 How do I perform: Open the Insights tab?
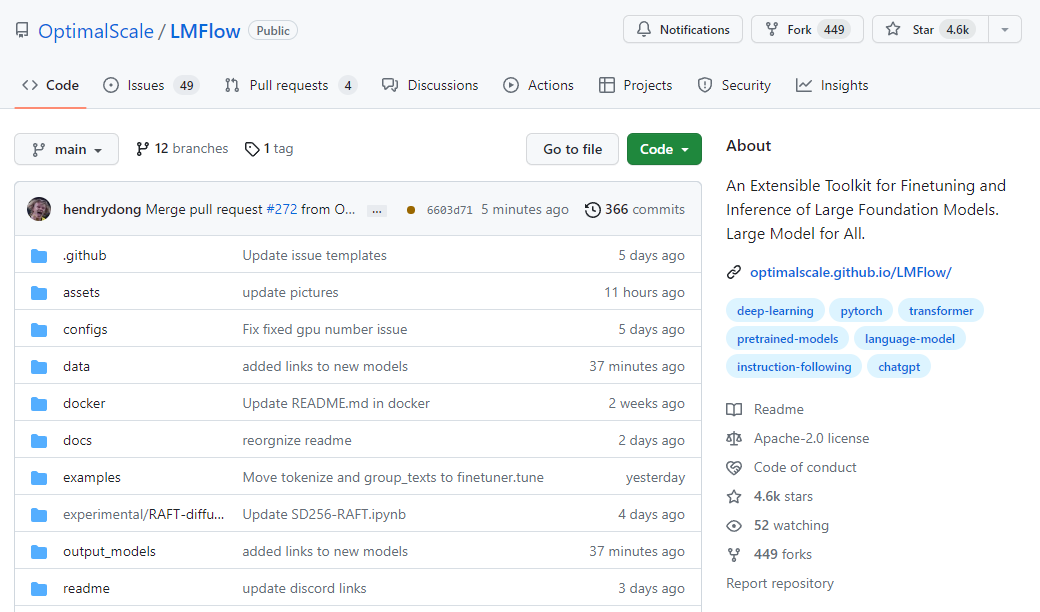pos(832,86)
